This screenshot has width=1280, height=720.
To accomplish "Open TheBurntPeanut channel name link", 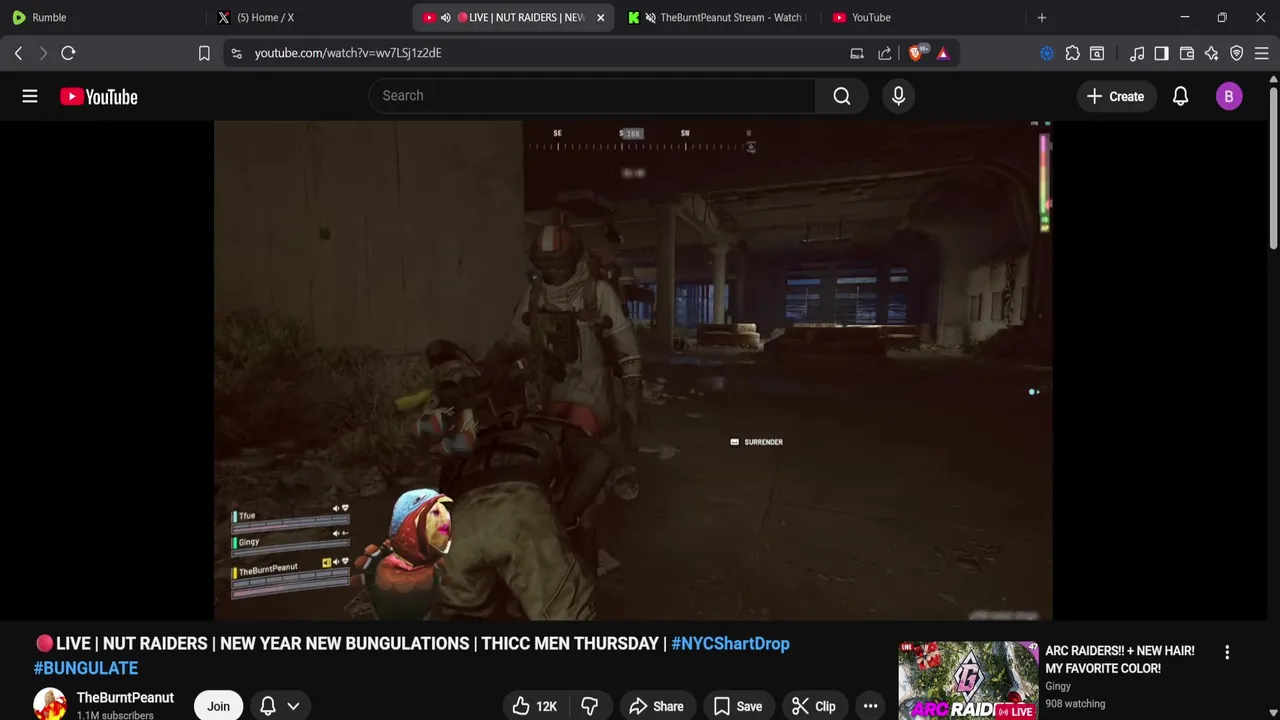I will coord(125,698).
